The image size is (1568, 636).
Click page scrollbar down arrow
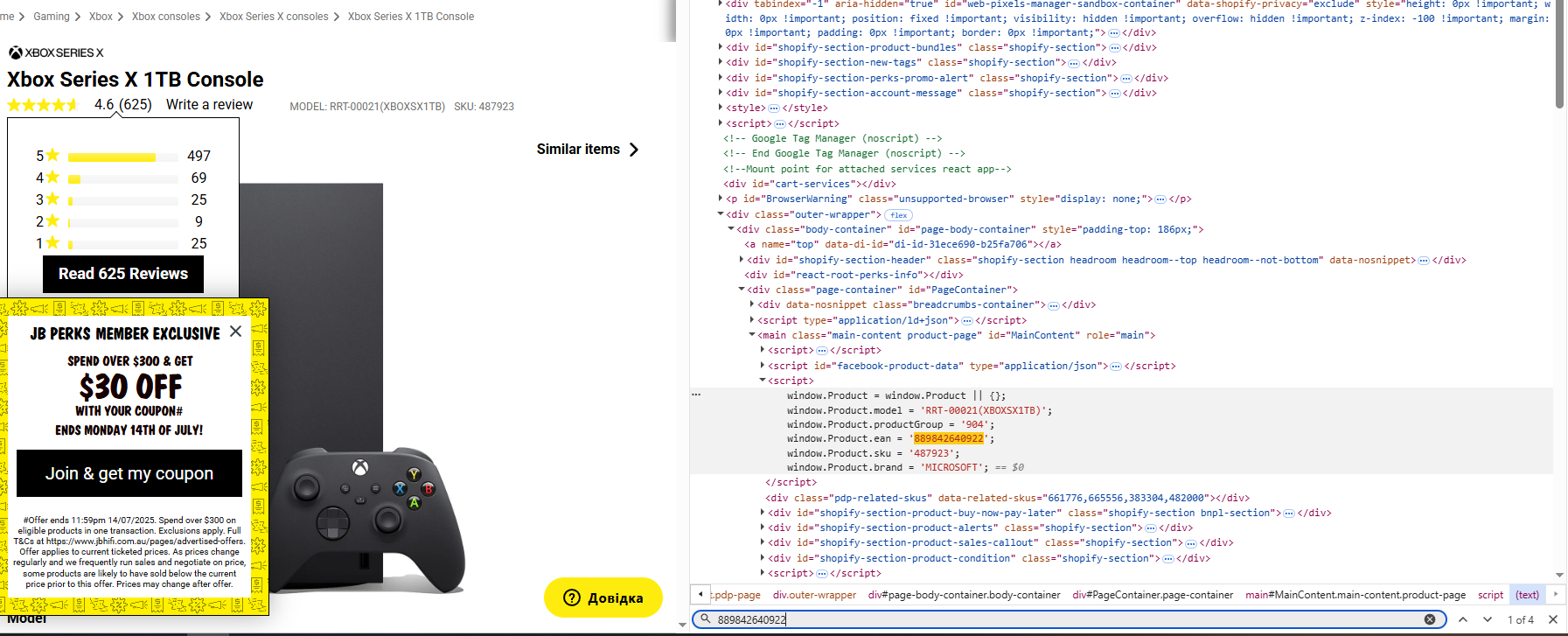(x=683, y=625)
